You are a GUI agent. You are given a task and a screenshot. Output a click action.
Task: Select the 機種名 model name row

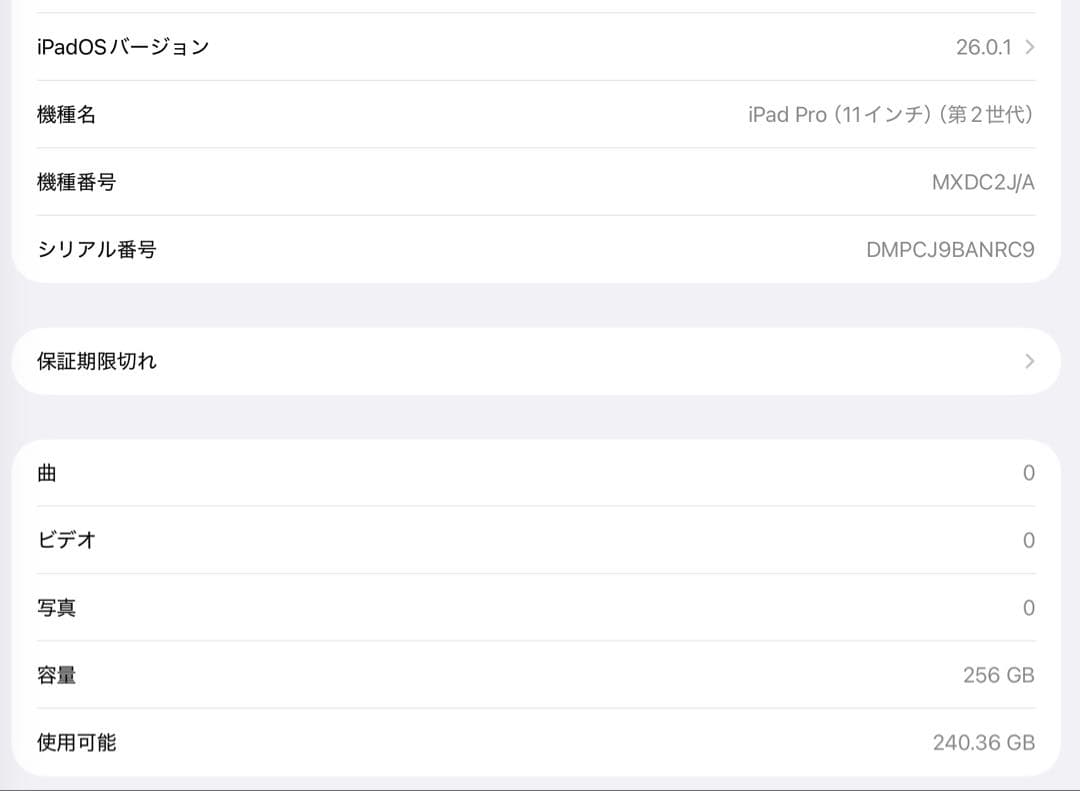540,114
